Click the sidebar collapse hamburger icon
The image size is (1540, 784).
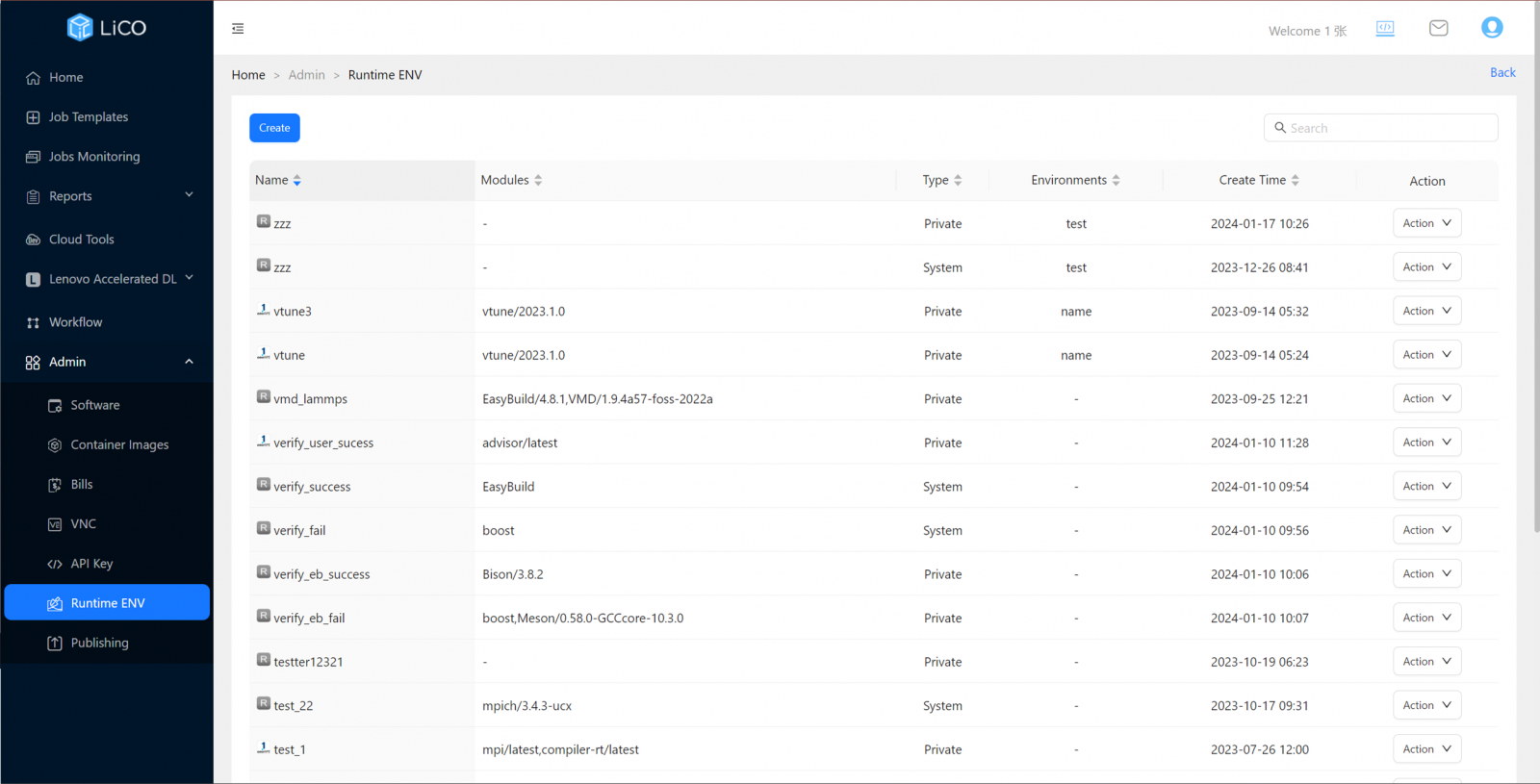(x=238, y=29)
